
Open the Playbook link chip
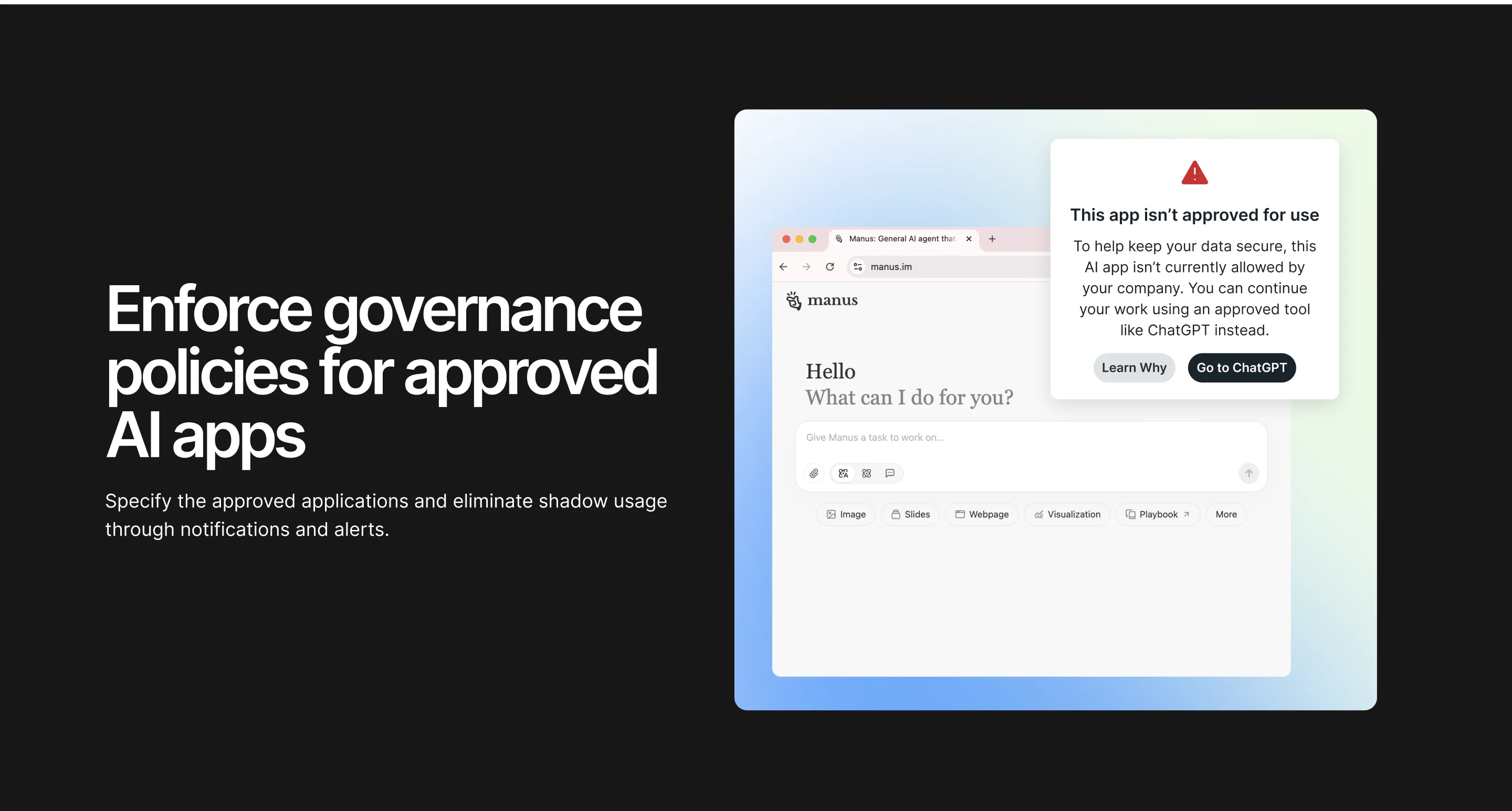pos(1158,514)
